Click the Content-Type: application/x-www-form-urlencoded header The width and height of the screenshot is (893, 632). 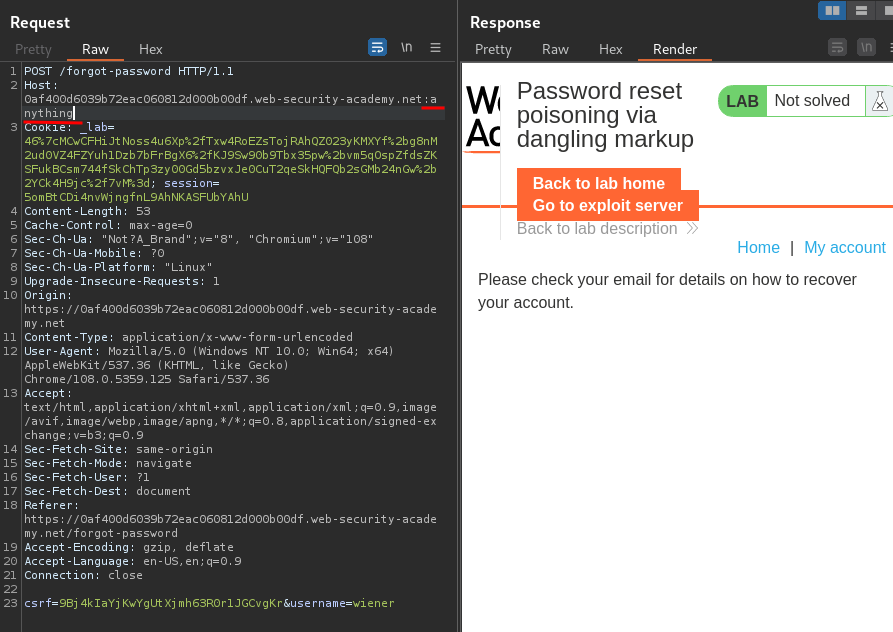pyautogui.click(x=189, y=337)
